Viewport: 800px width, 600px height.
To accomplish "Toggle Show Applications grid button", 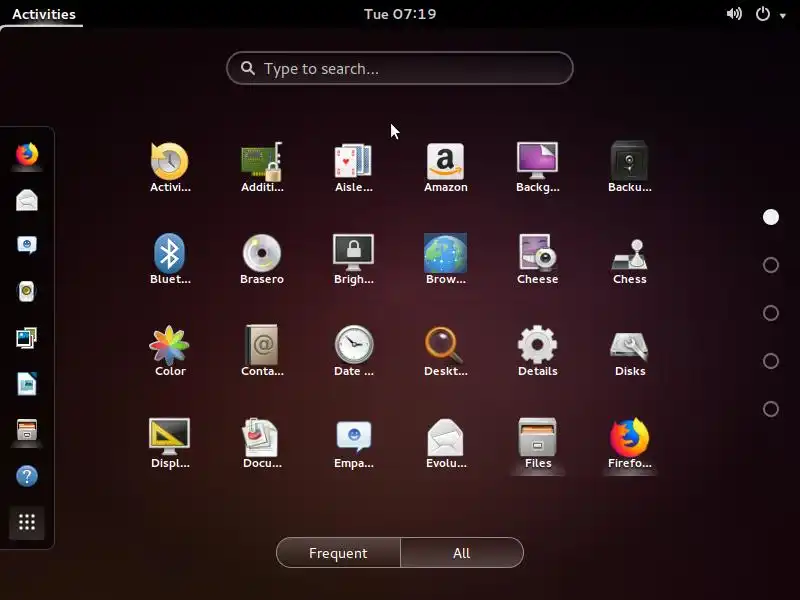I will 27,522.
